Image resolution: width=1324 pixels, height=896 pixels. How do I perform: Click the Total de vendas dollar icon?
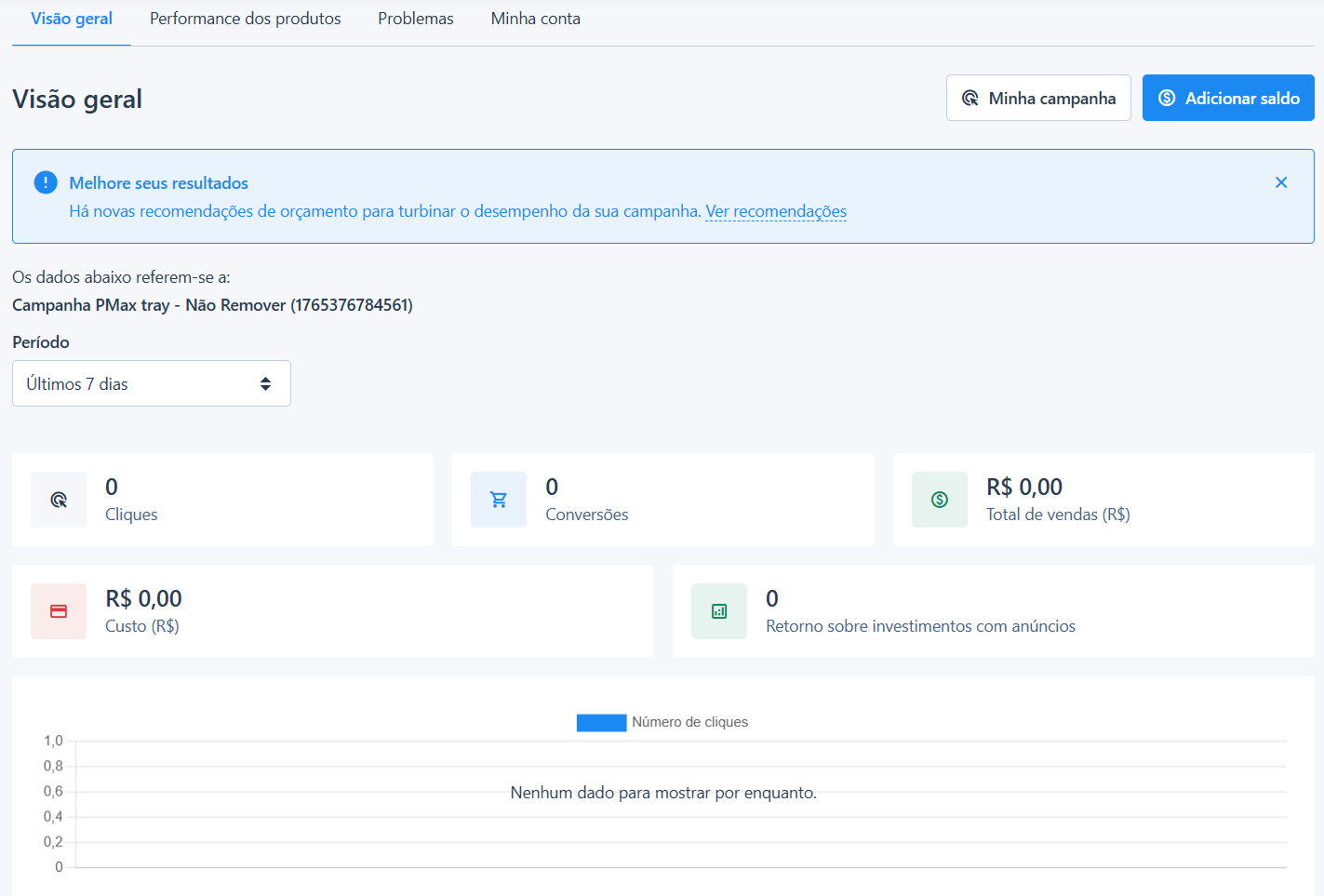(940, 500)
